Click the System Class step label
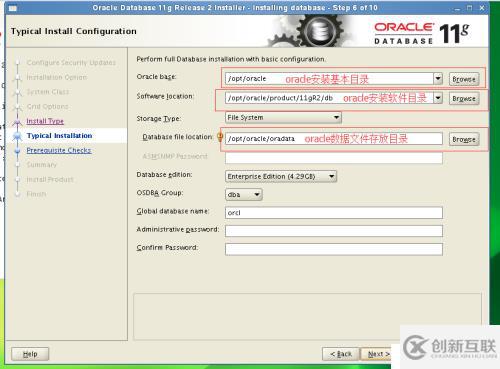500x369 pixels. click(48, 92)
